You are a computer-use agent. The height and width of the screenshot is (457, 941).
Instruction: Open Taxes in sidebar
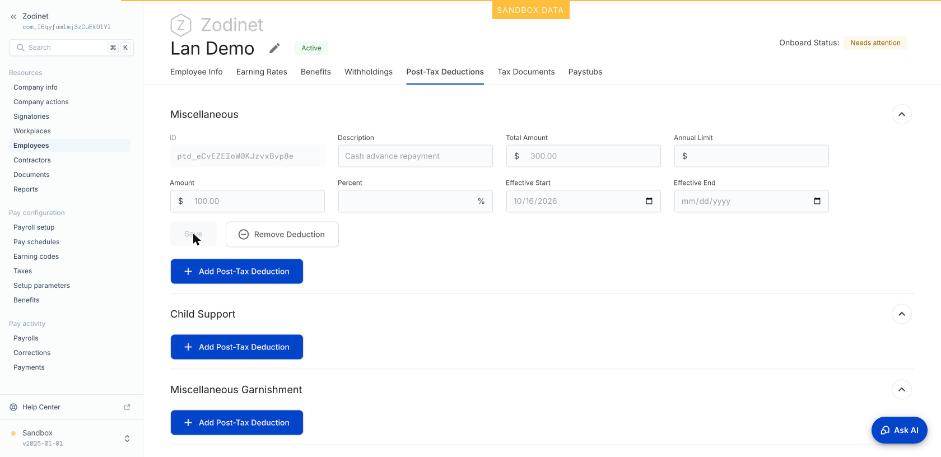pos(23,271)
